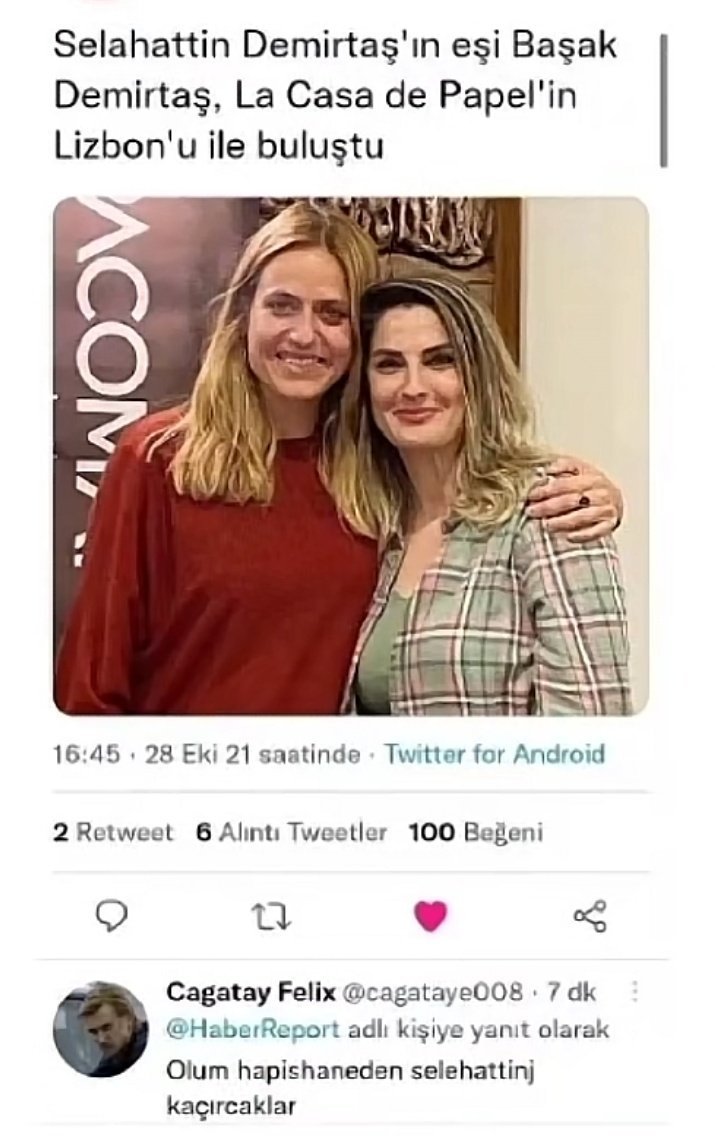Open the @cagataye008 handle
The width and height of the screenshot is (715, 1136).
click(x=432, y=991)
